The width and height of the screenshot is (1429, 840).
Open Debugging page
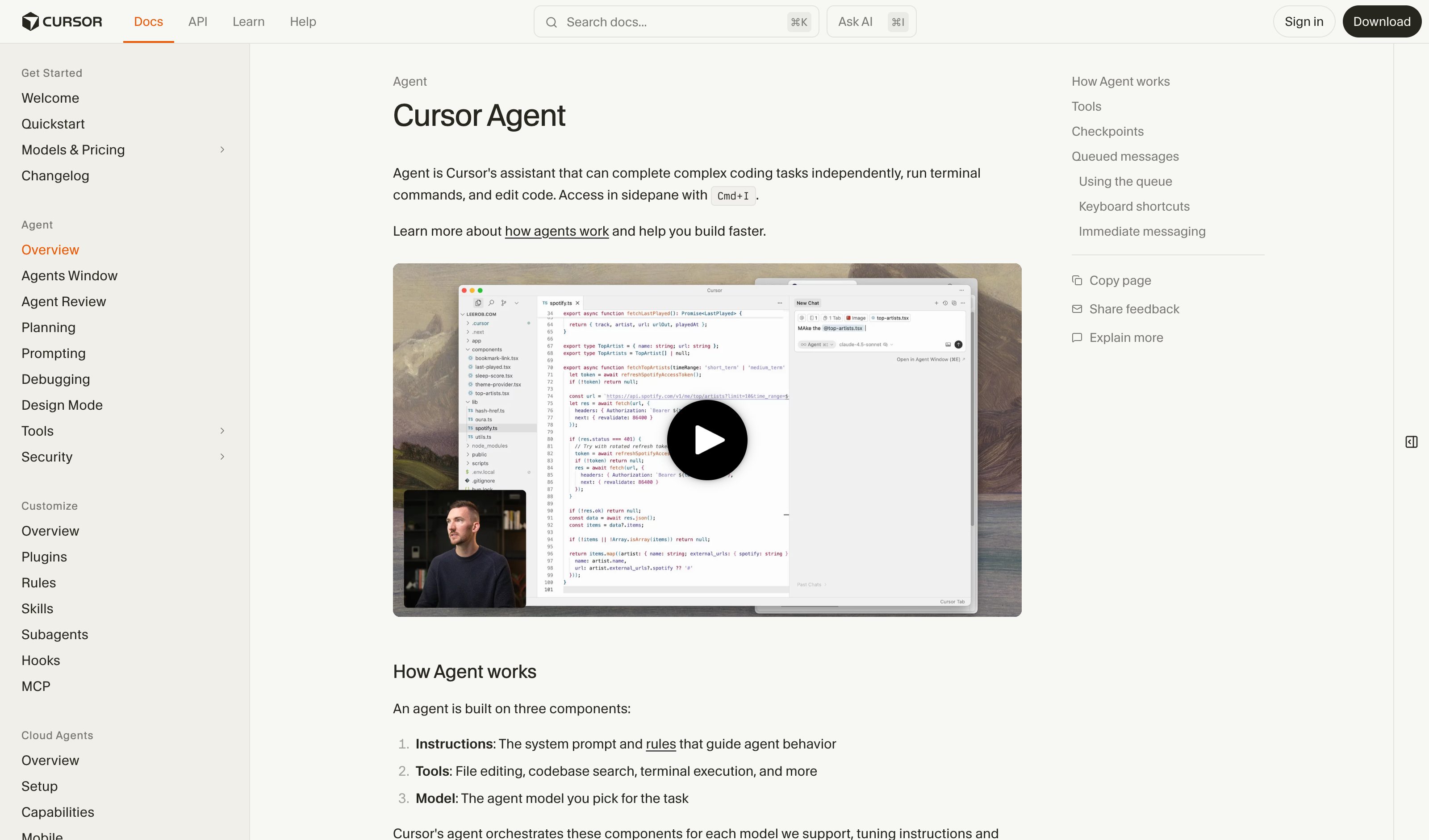click(56, 379)
